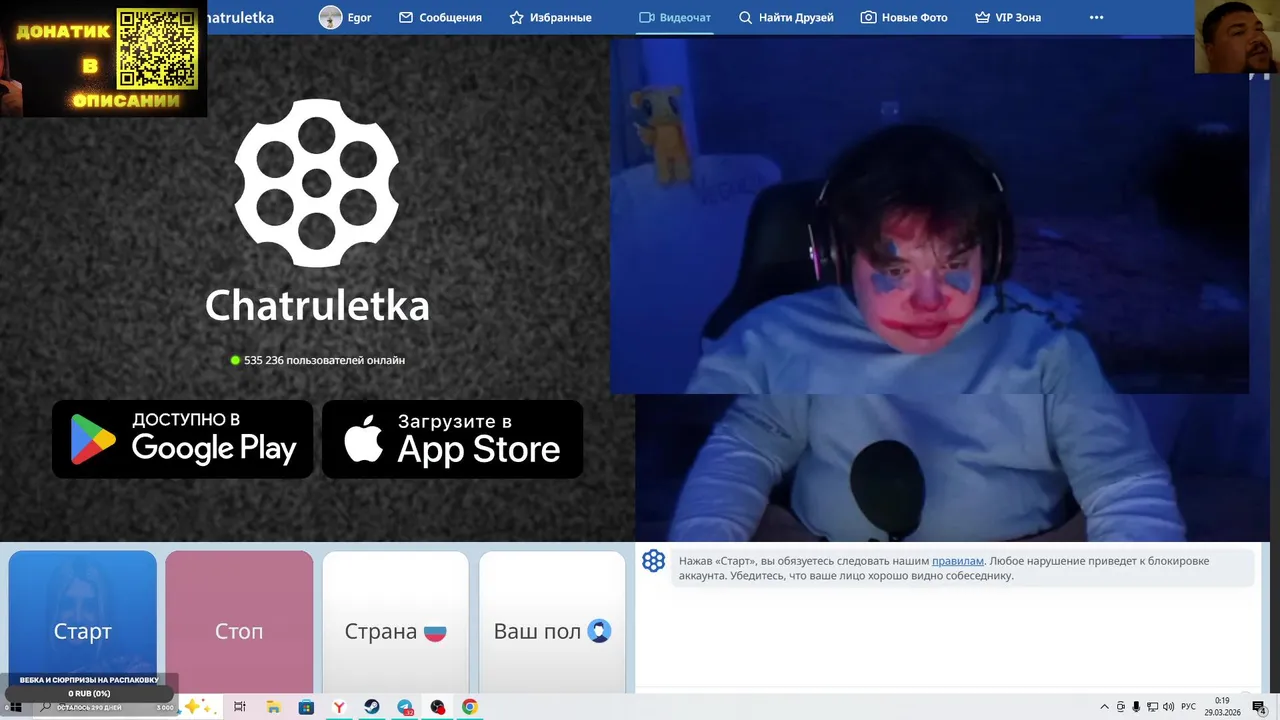Open the sparkle stars taskbar icon
Viewport: 1280px width, 720px height.
[x=196, y=706]
